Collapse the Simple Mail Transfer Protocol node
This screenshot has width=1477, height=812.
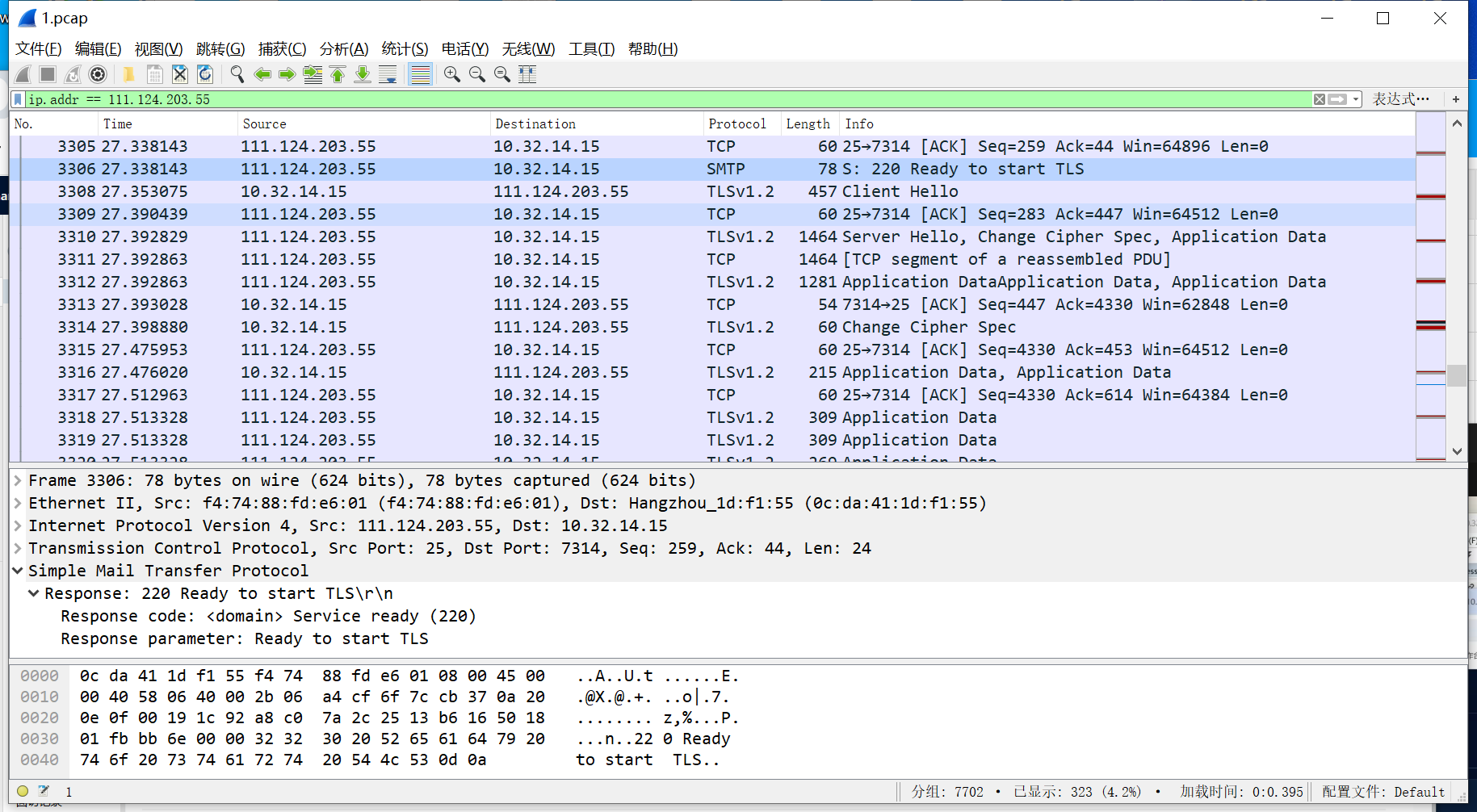[18, 571]
